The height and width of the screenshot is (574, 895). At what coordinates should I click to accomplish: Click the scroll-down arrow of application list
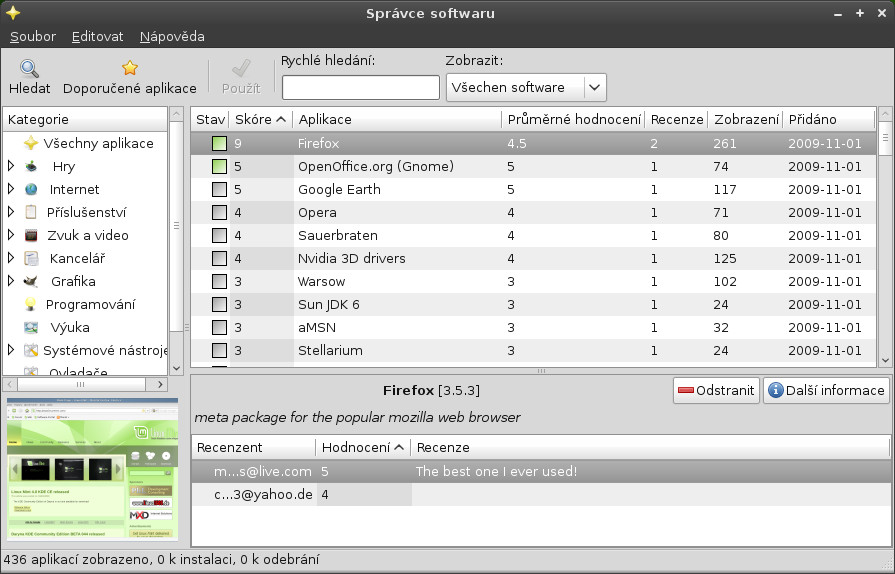click(x=885, y=360)
